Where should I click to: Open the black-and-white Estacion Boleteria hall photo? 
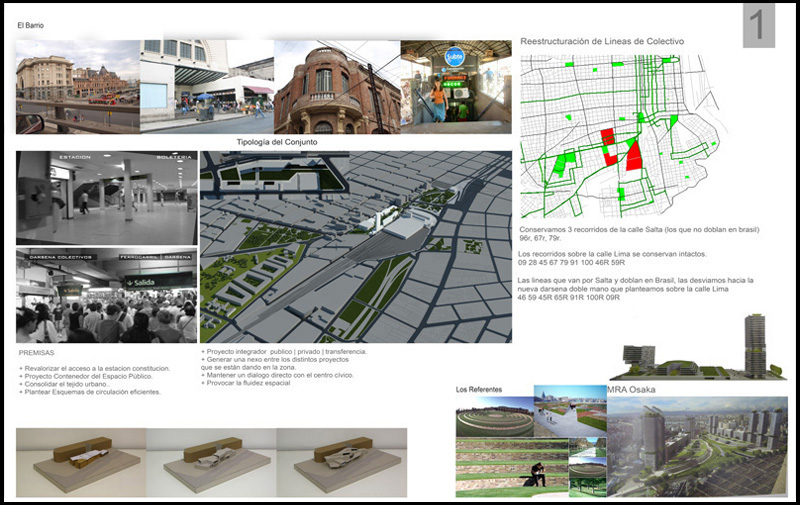point(107,198)
